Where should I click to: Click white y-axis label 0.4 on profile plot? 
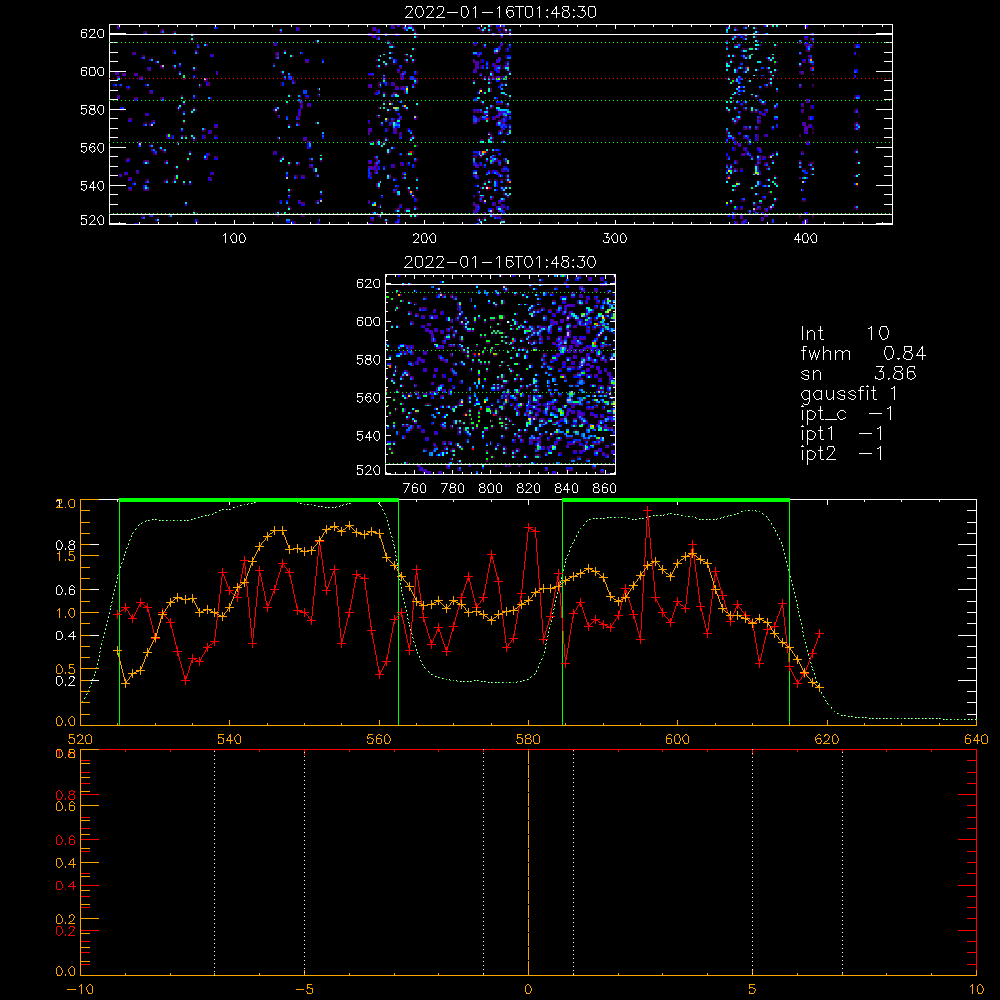(66, 635)
